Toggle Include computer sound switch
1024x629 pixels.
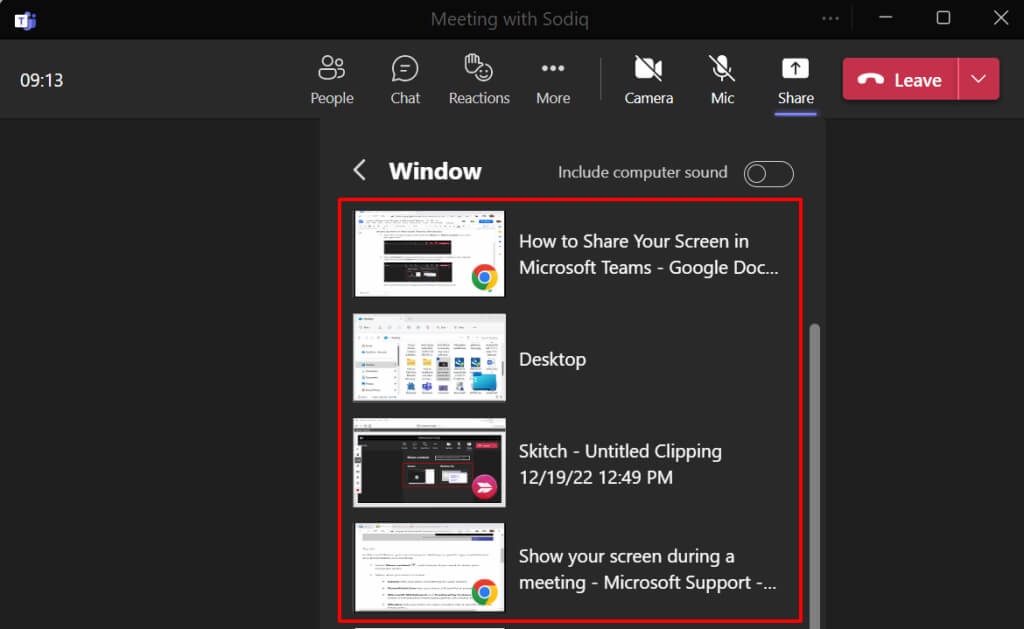coord(769,174)
